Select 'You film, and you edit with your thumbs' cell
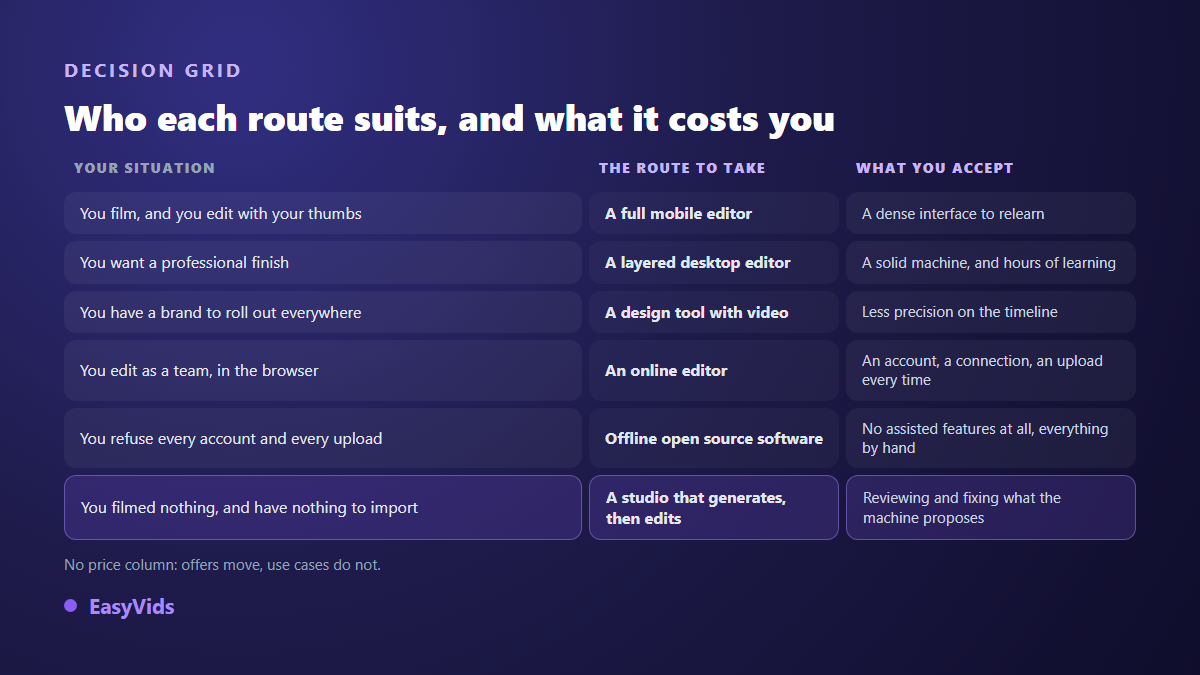The width and height of the screenshot is (1200, 675). [x=323, y=213]
